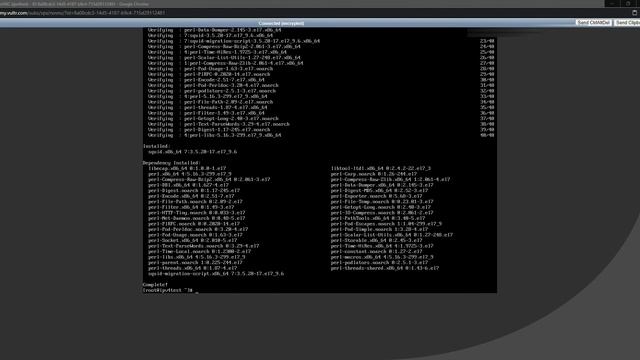Click perl-Time-Local.noarch in the dependency list
640x360 pixels.
[200, 251]
